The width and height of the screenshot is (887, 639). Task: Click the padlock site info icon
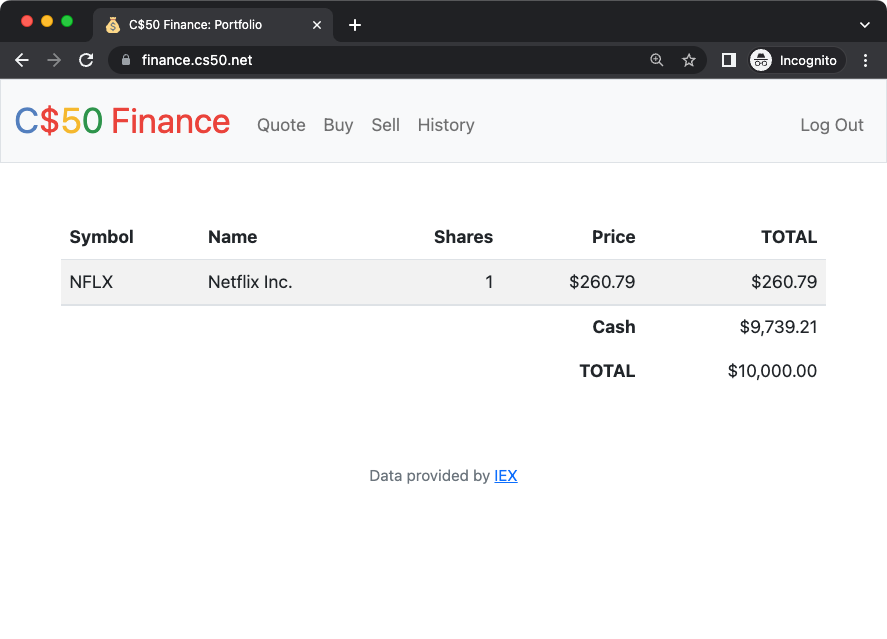[126, 60]
